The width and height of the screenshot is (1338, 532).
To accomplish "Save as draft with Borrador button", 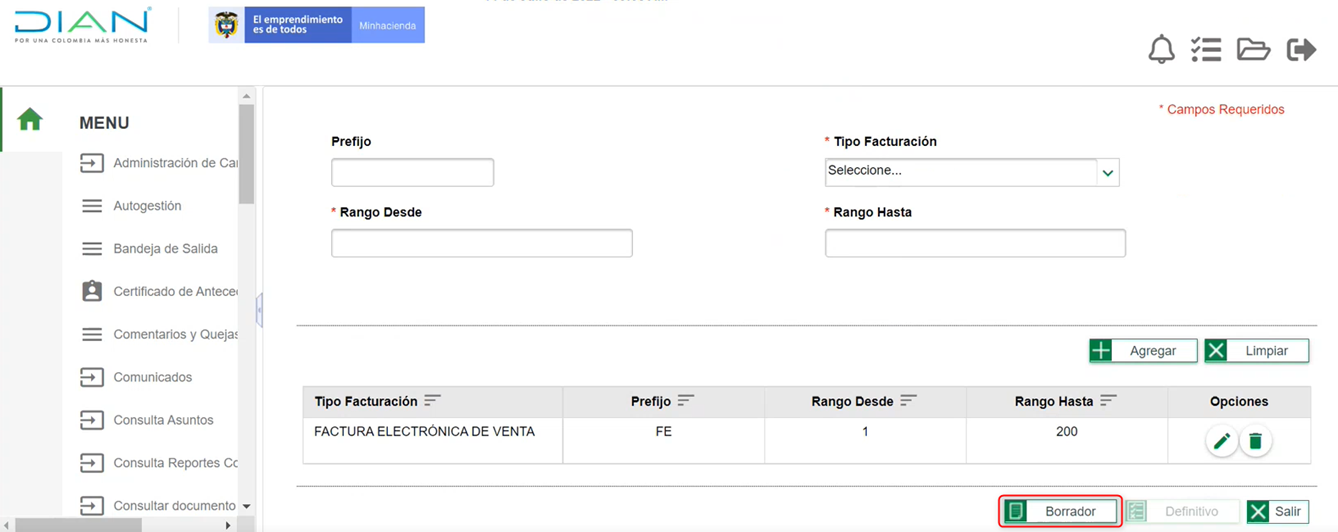I will tap(1060, 511).
